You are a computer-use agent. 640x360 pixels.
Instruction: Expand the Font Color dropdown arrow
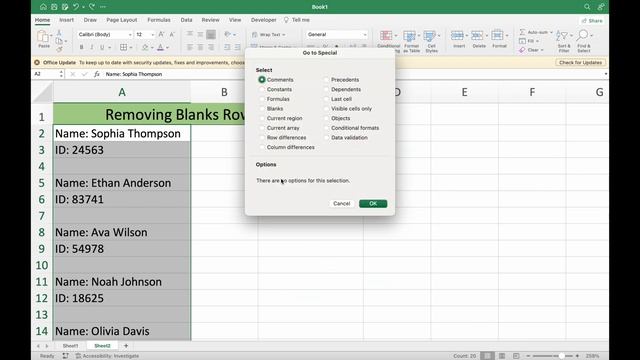[168, 48]
